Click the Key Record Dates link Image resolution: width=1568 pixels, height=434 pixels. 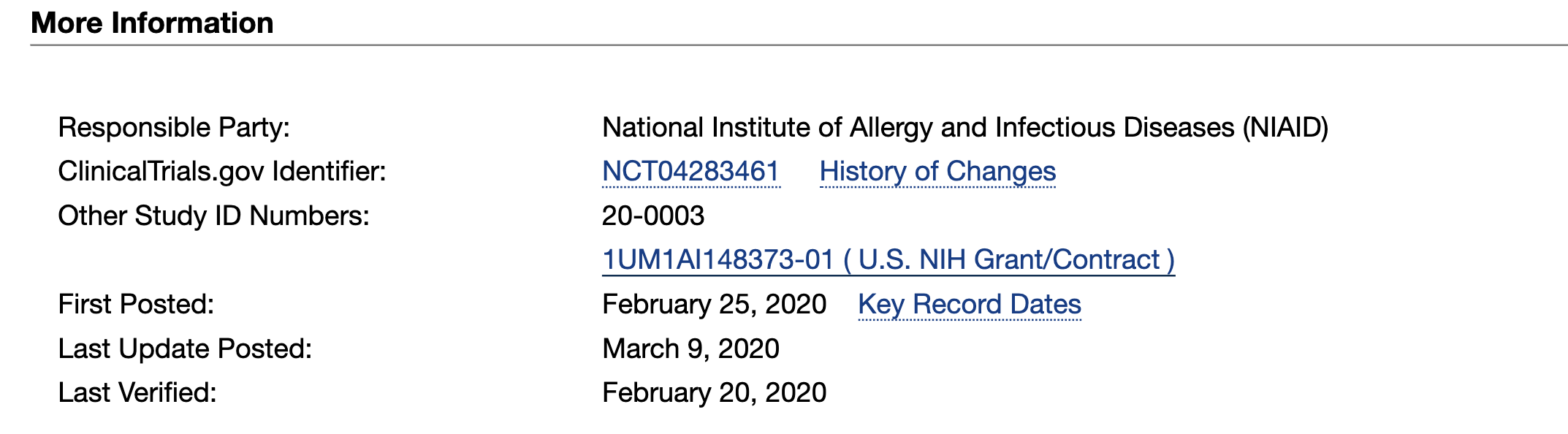pos(969,305)
